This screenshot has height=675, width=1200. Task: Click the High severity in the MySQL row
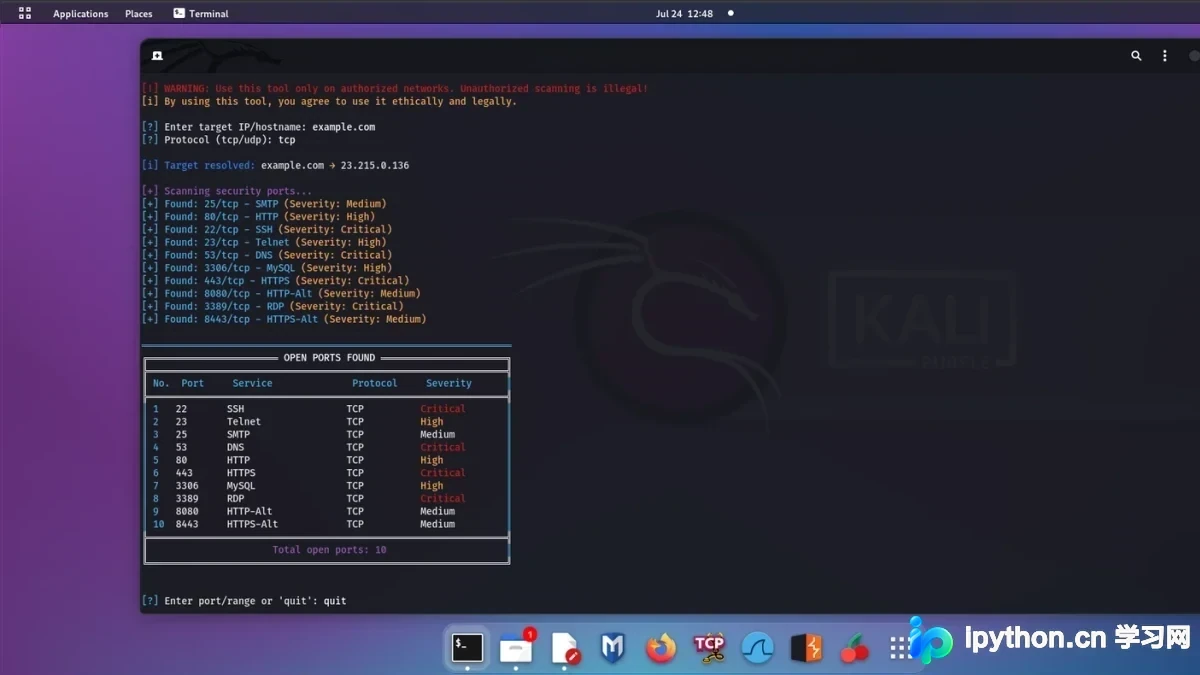tap(432, 486)
